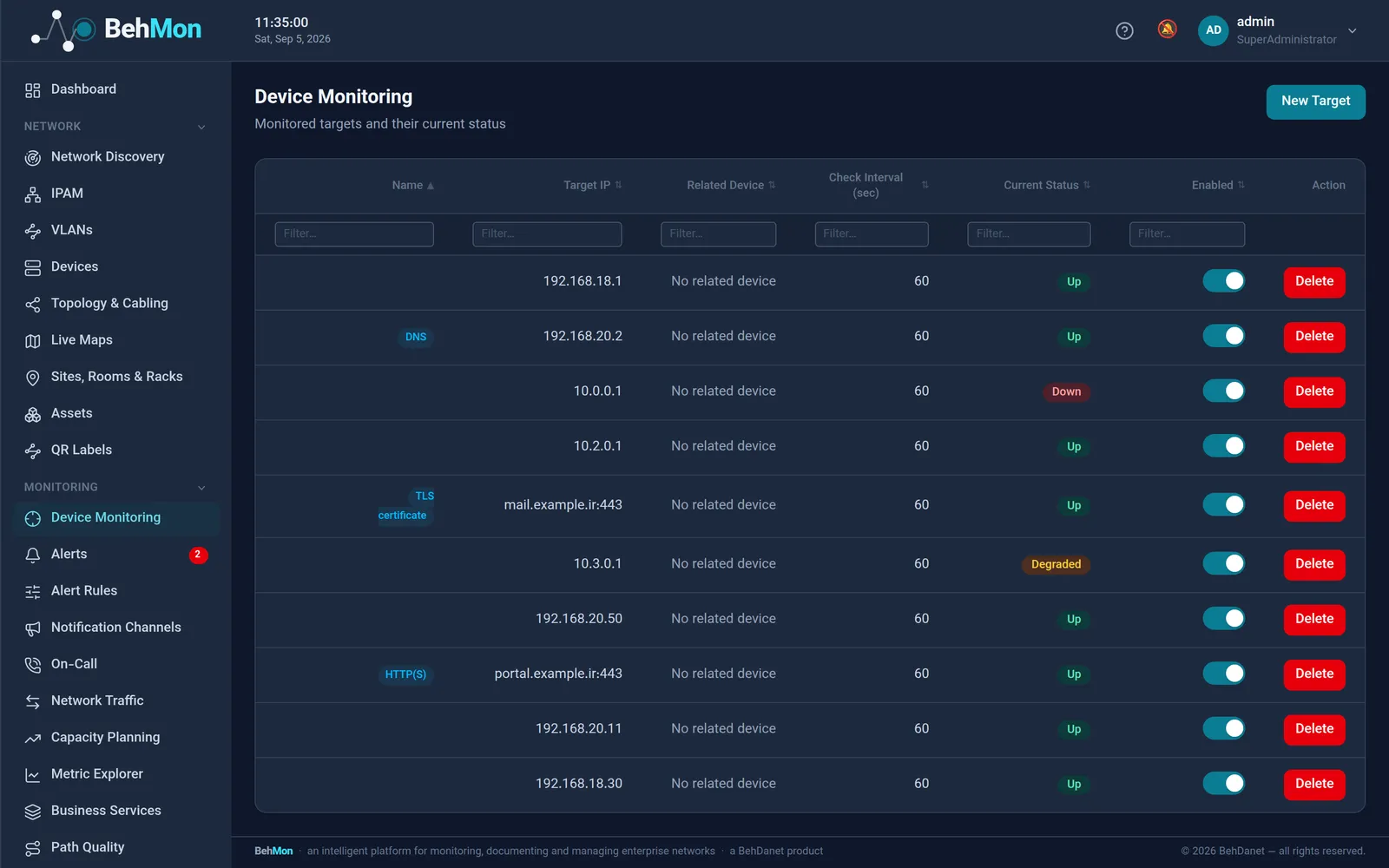Navigate to Alert Rules
1389x868 pixels.
coord(116,591)
